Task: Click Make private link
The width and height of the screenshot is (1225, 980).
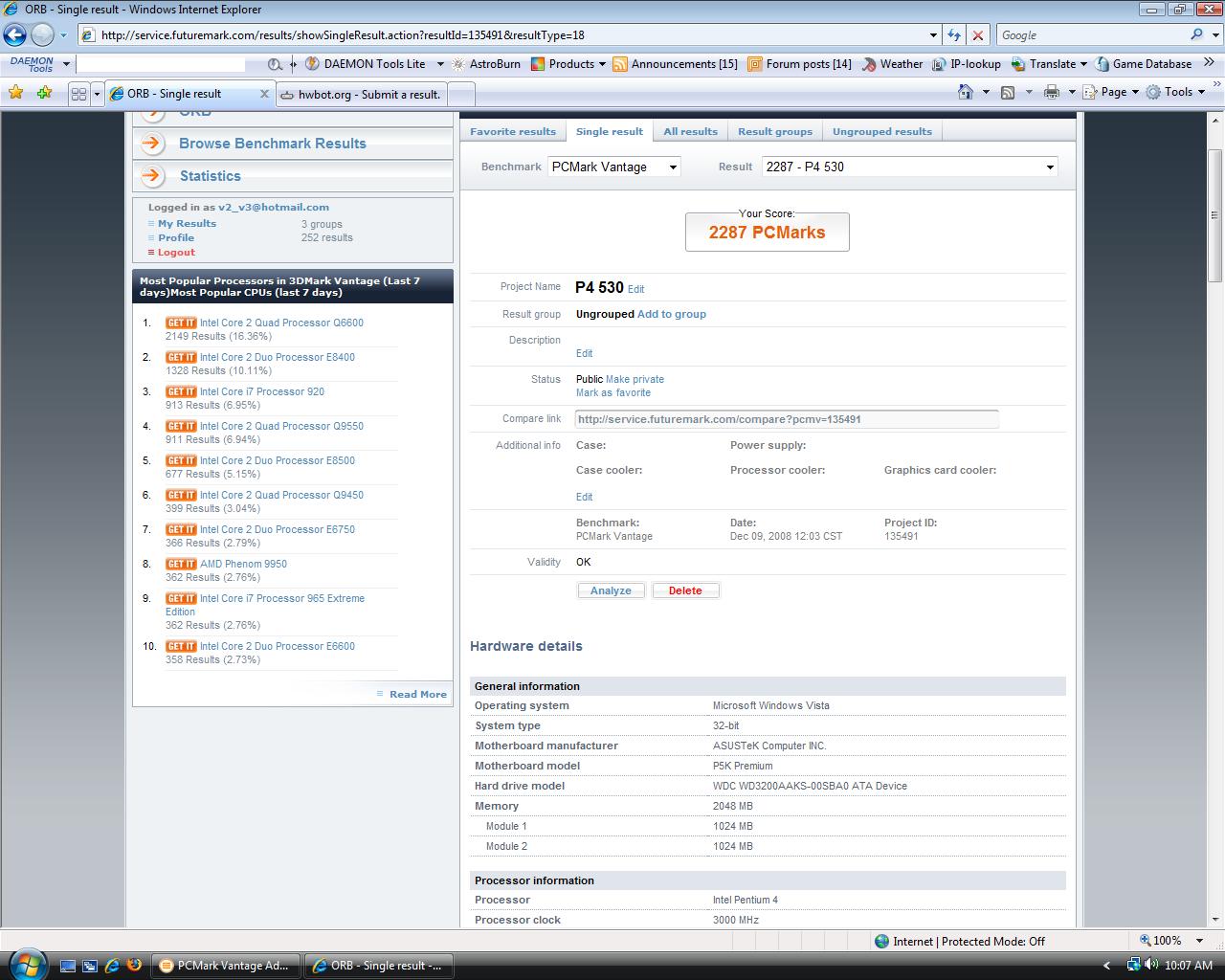Action: [x=635, y=379]
